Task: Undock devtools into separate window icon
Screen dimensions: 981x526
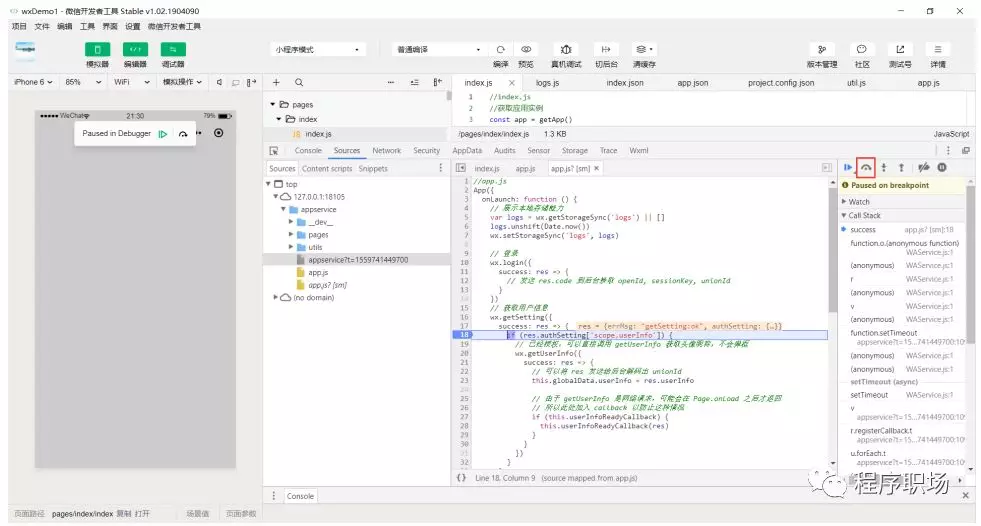Action: coord(965,151)
